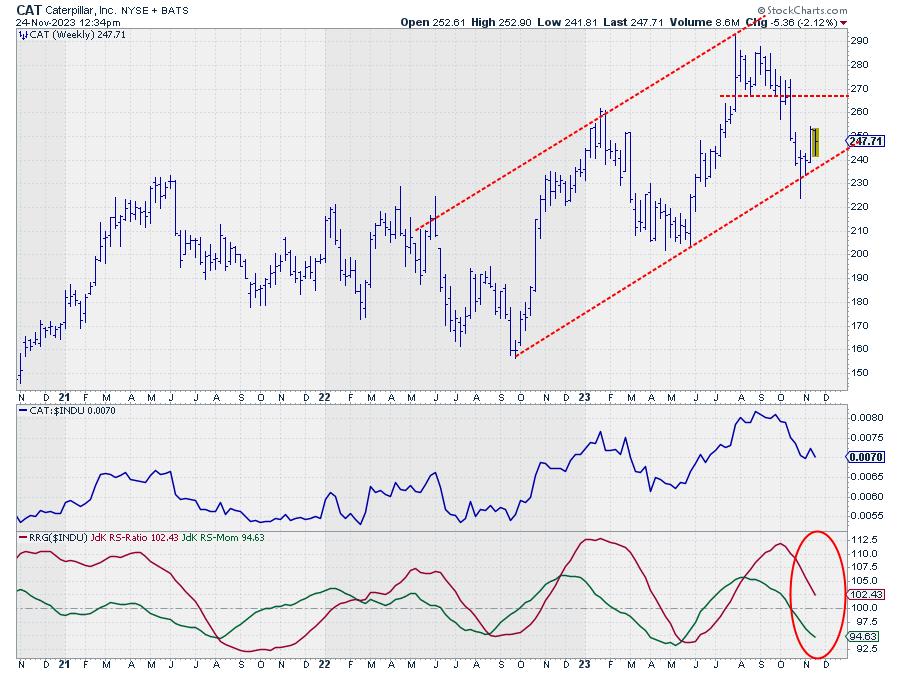Screen dimensions: 900x673
Task: Click the blue line marker before CAT:$INDU
Action: (x=23, y=410)
